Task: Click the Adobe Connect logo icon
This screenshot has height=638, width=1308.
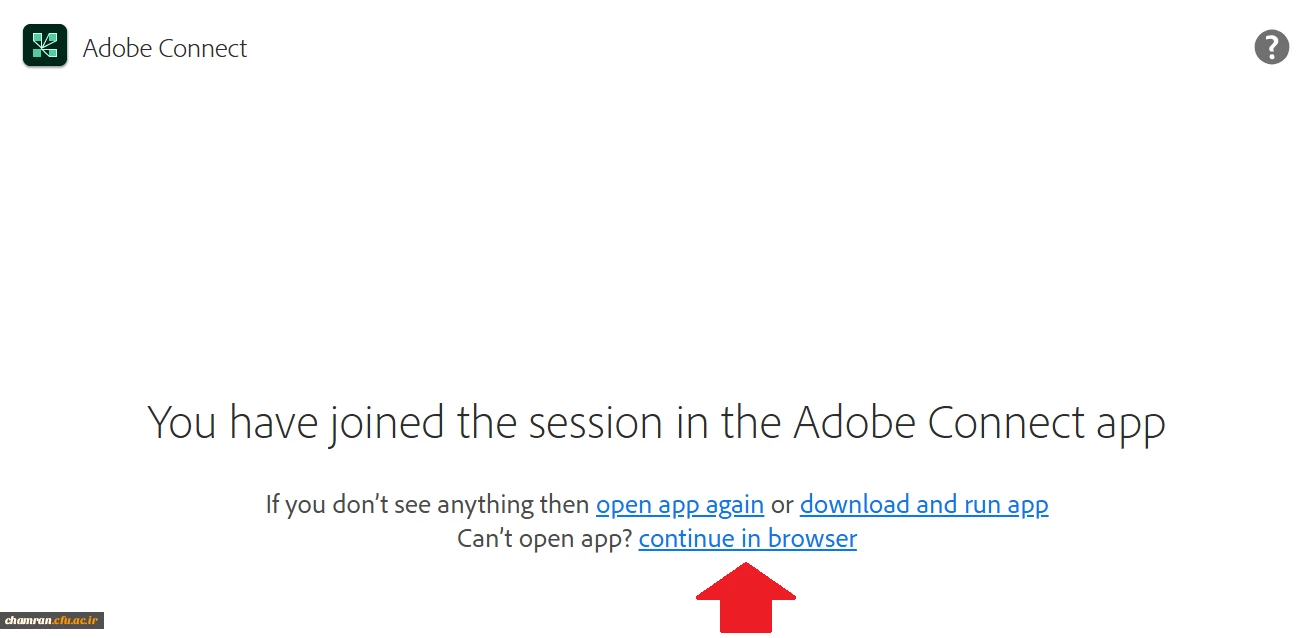Action: pyautogui.click(x=45, y=46)
